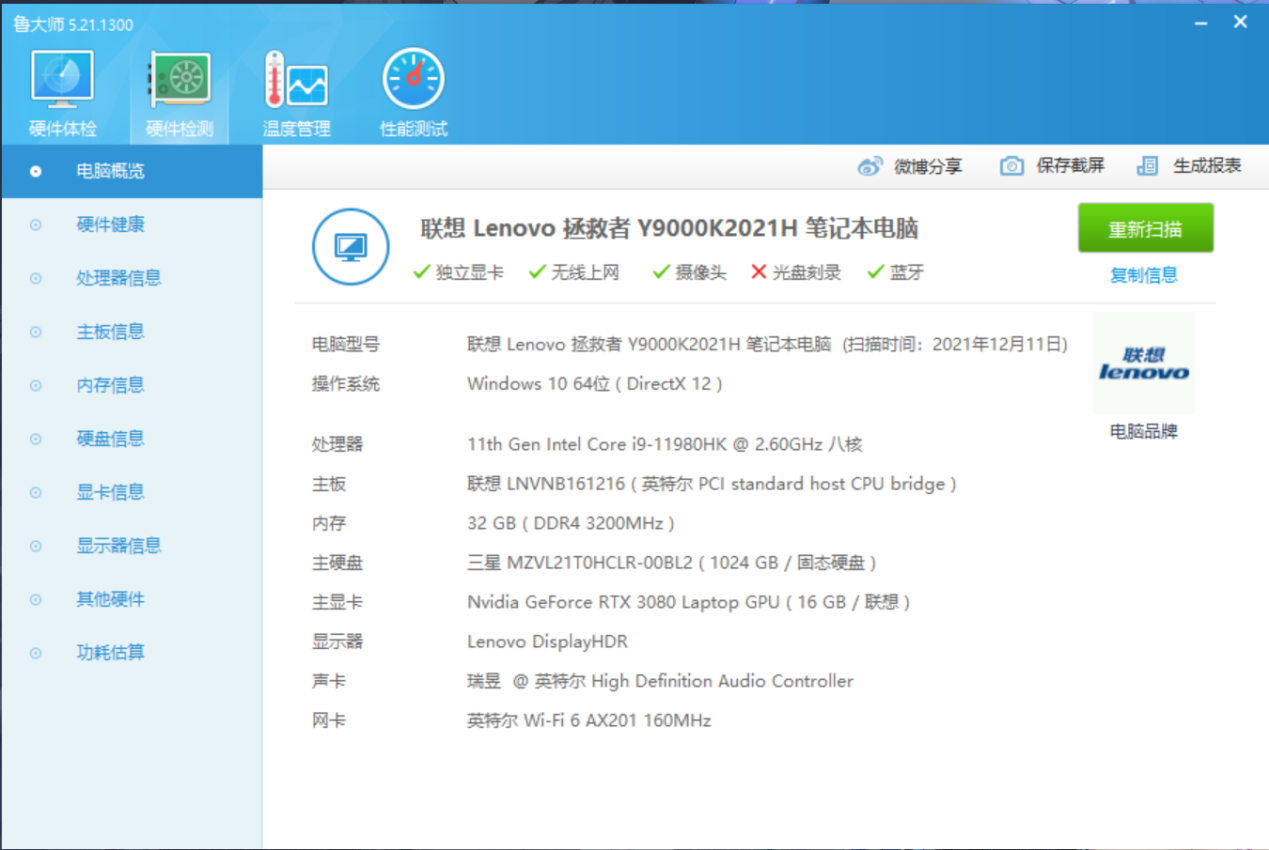Click the bullet beside 显示器信息

pyautogui.click(x=36, y=546)
